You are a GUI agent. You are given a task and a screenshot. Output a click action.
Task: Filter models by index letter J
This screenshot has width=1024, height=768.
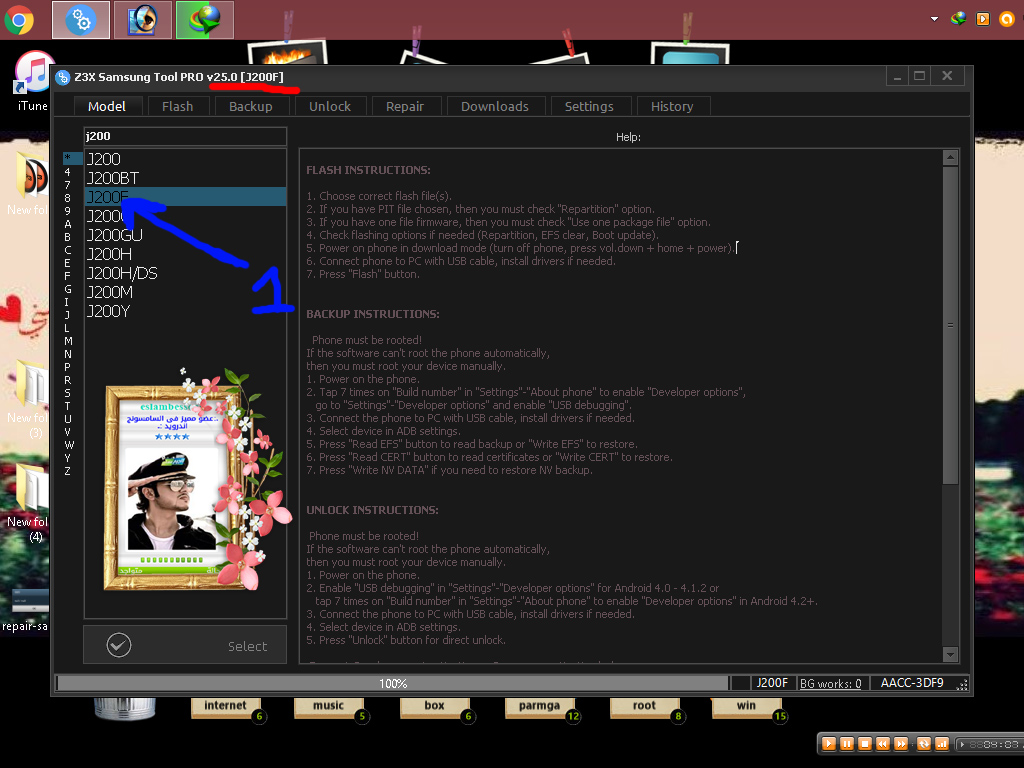pyautogui.click(x=67, y=315)
